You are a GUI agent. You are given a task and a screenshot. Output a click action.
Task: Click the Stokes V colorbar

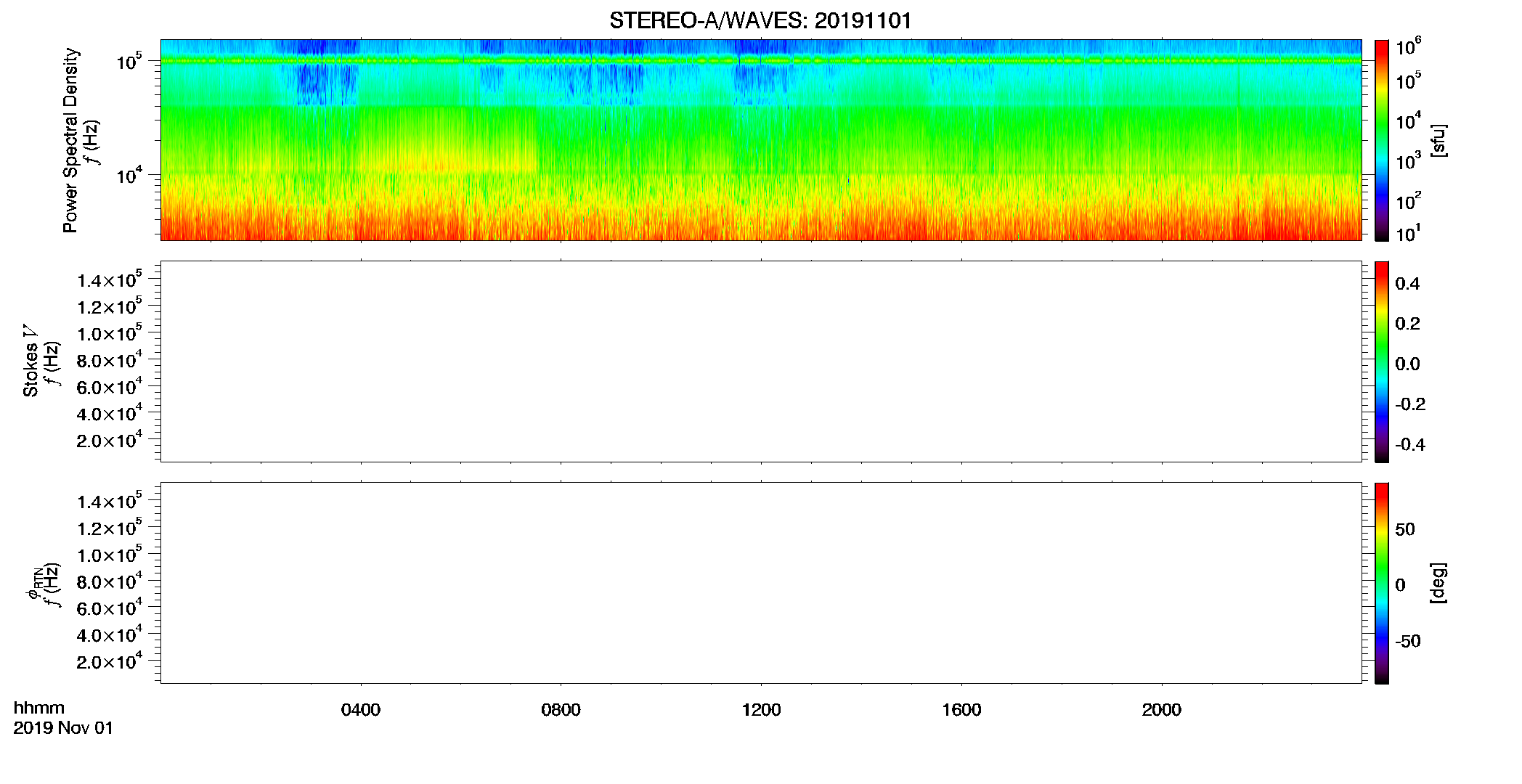(x=1382, y=362)
